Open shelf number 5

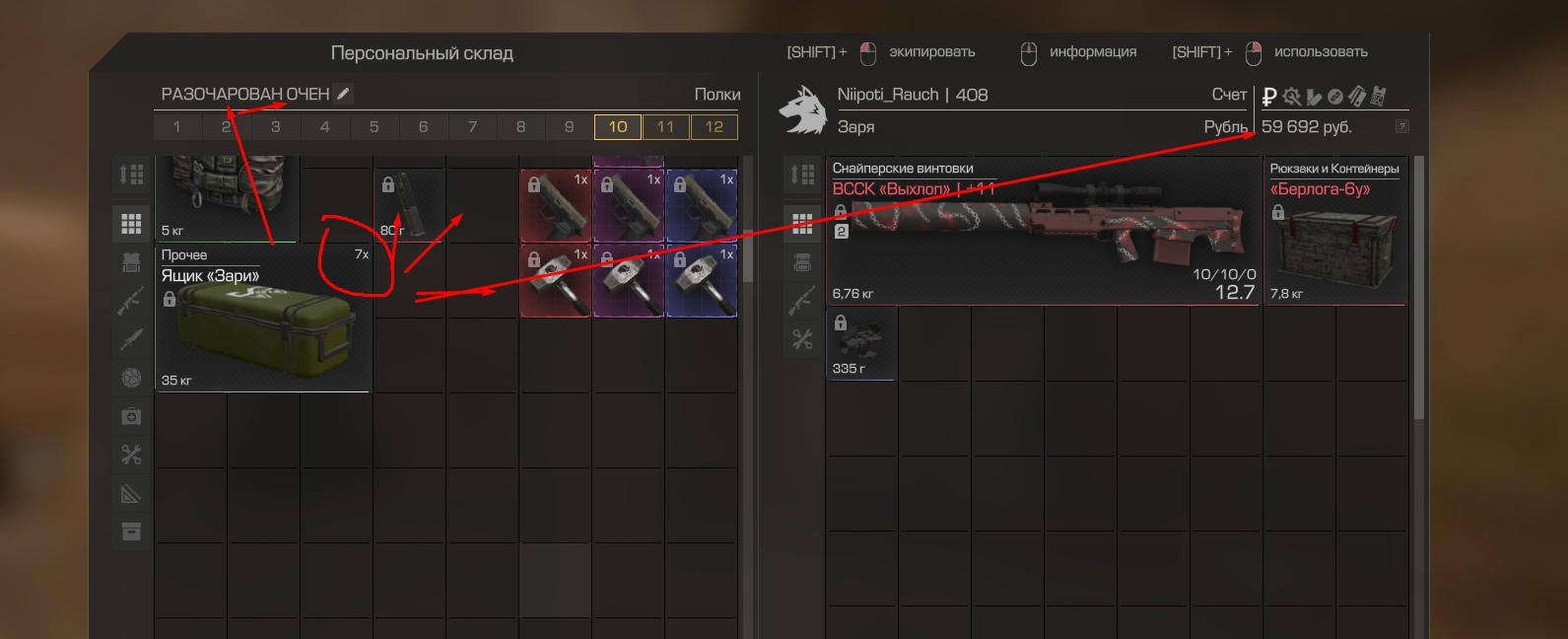[374, 126]
